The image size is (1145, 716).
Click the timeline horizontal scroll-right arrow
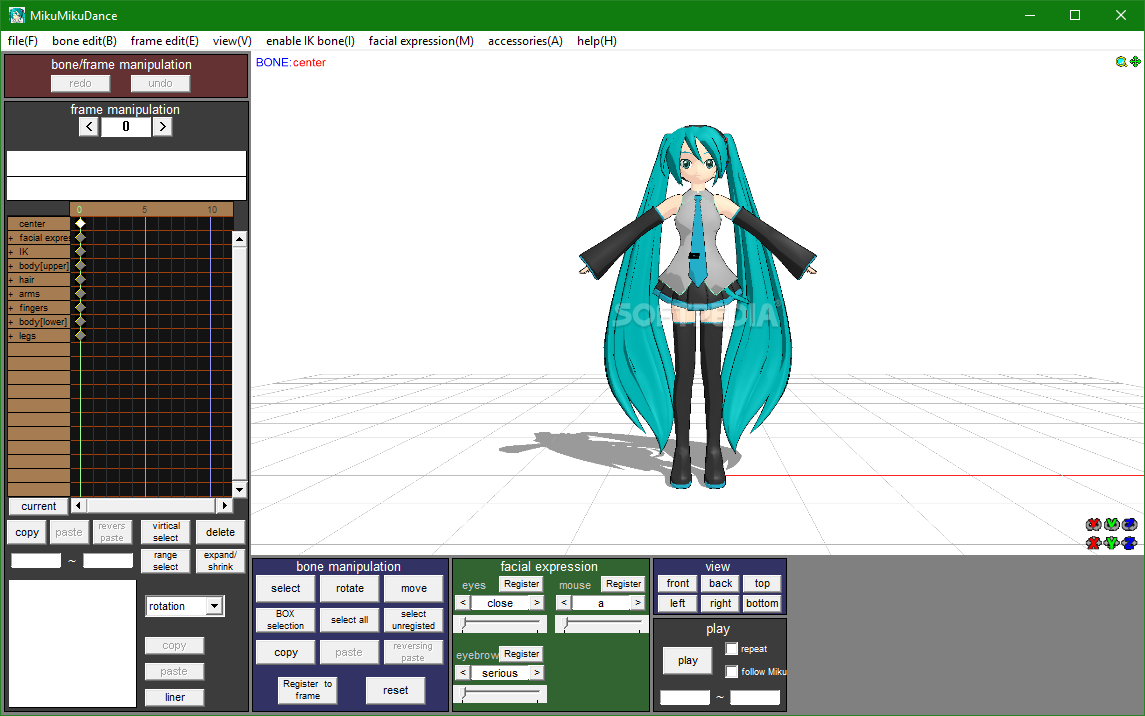pos(225,506)
